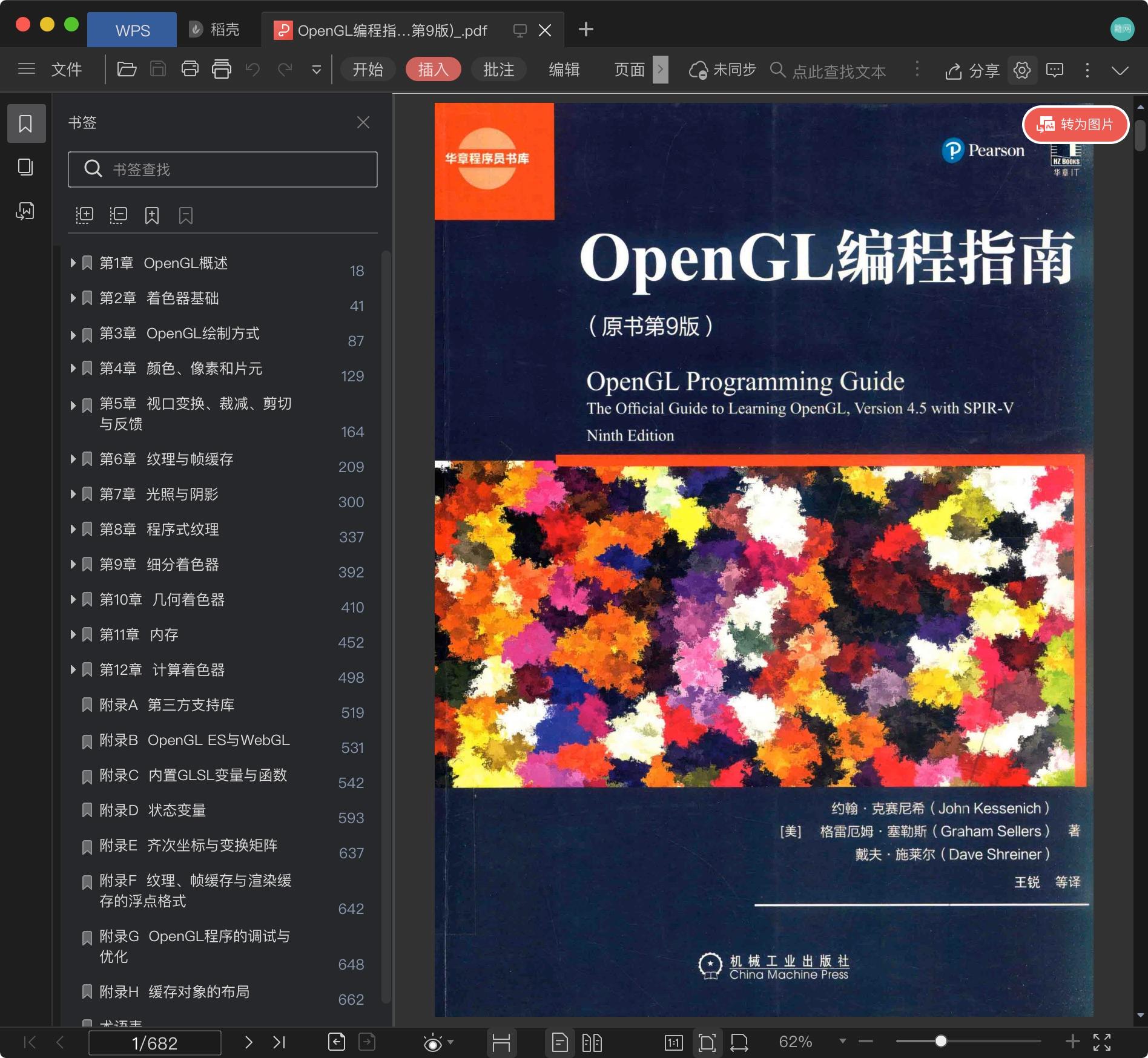
Task: Click the add bookmark icon
Action: tap(152, 215)
